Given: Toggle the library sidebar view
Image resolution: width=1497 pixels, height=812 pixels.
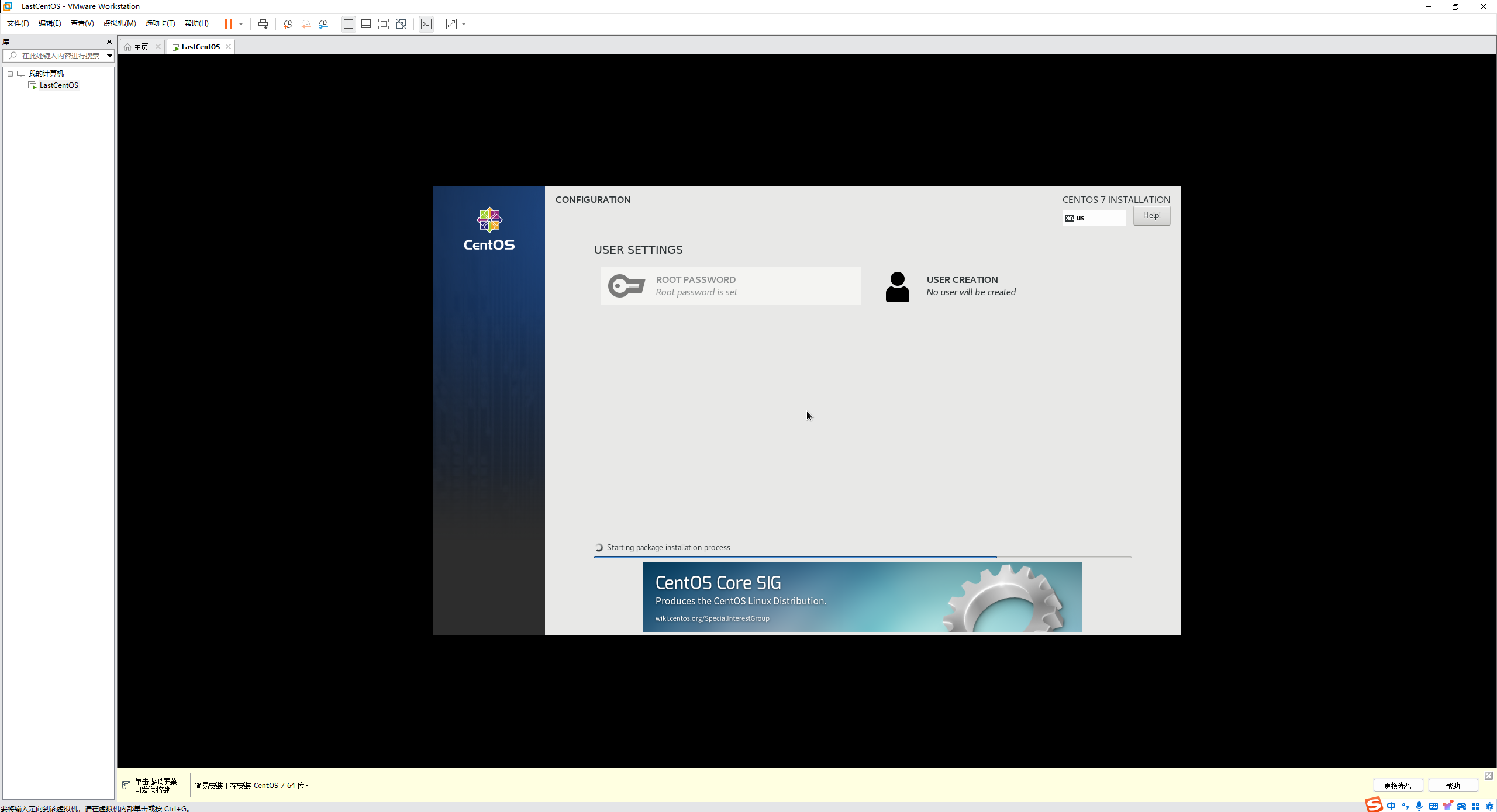Looking at the screenshot, I should pos(349,24).
